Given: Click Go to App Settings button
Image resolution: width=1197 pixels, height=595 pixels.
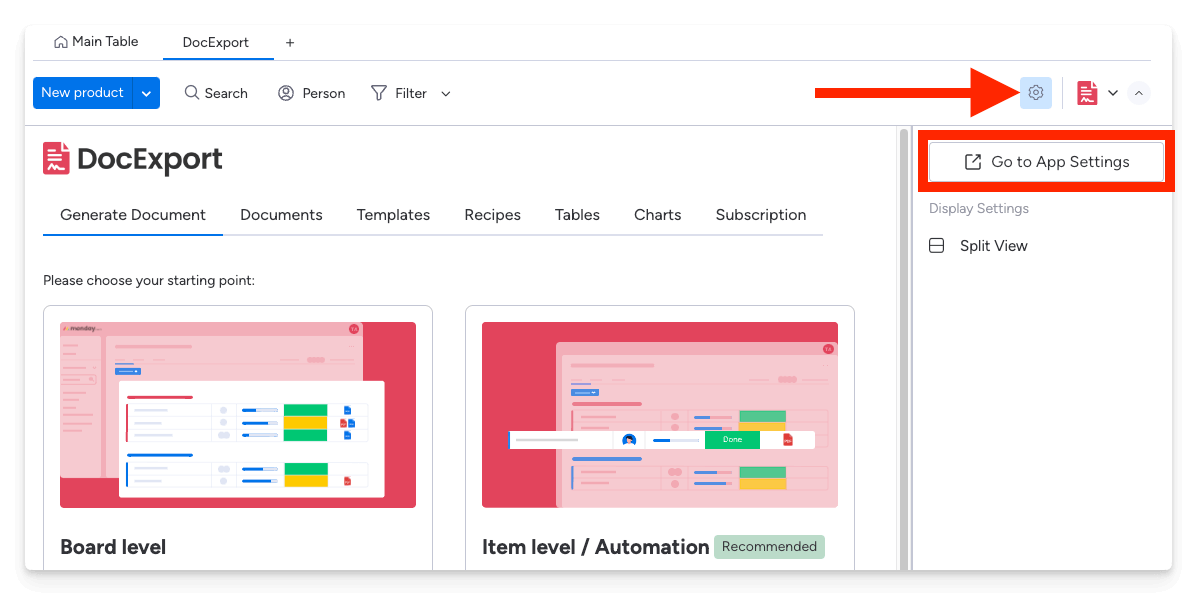Looking at the screenshot, I should pyautogui.click(x=1046, y=162).
